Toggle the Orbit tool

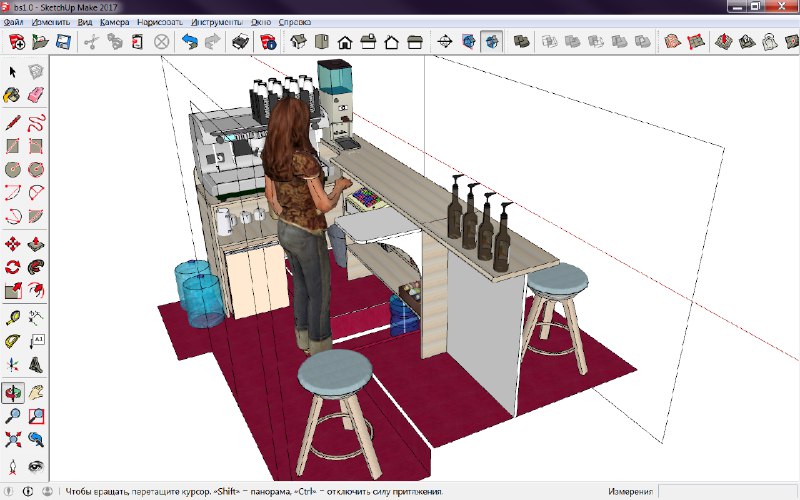[13, 392]
